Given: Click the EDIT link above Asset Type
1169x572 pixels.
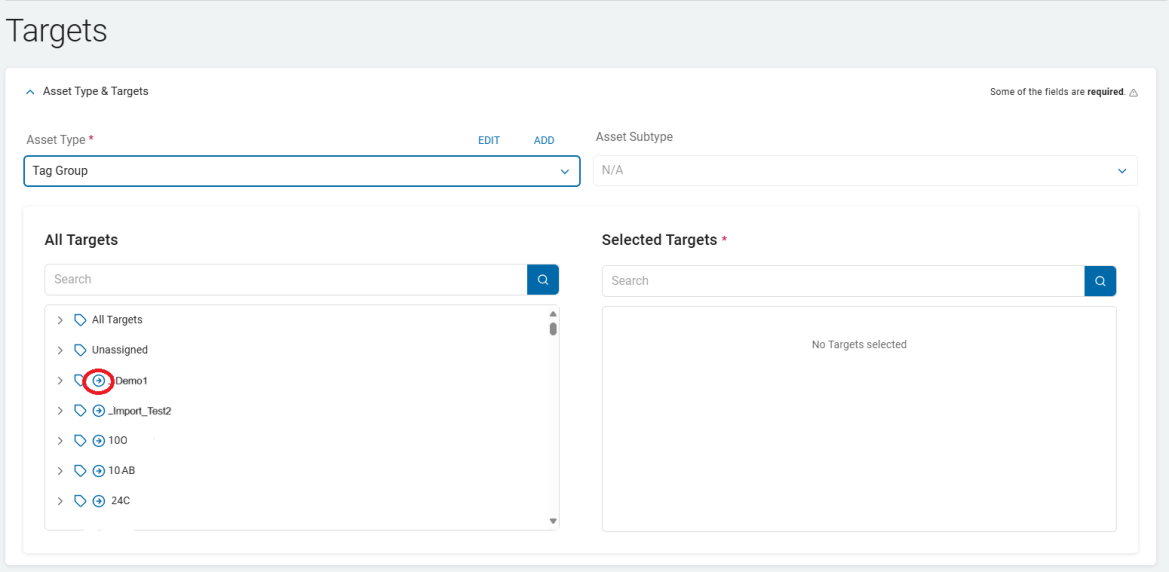Looking at the screenshot, I should coord(489,141).
